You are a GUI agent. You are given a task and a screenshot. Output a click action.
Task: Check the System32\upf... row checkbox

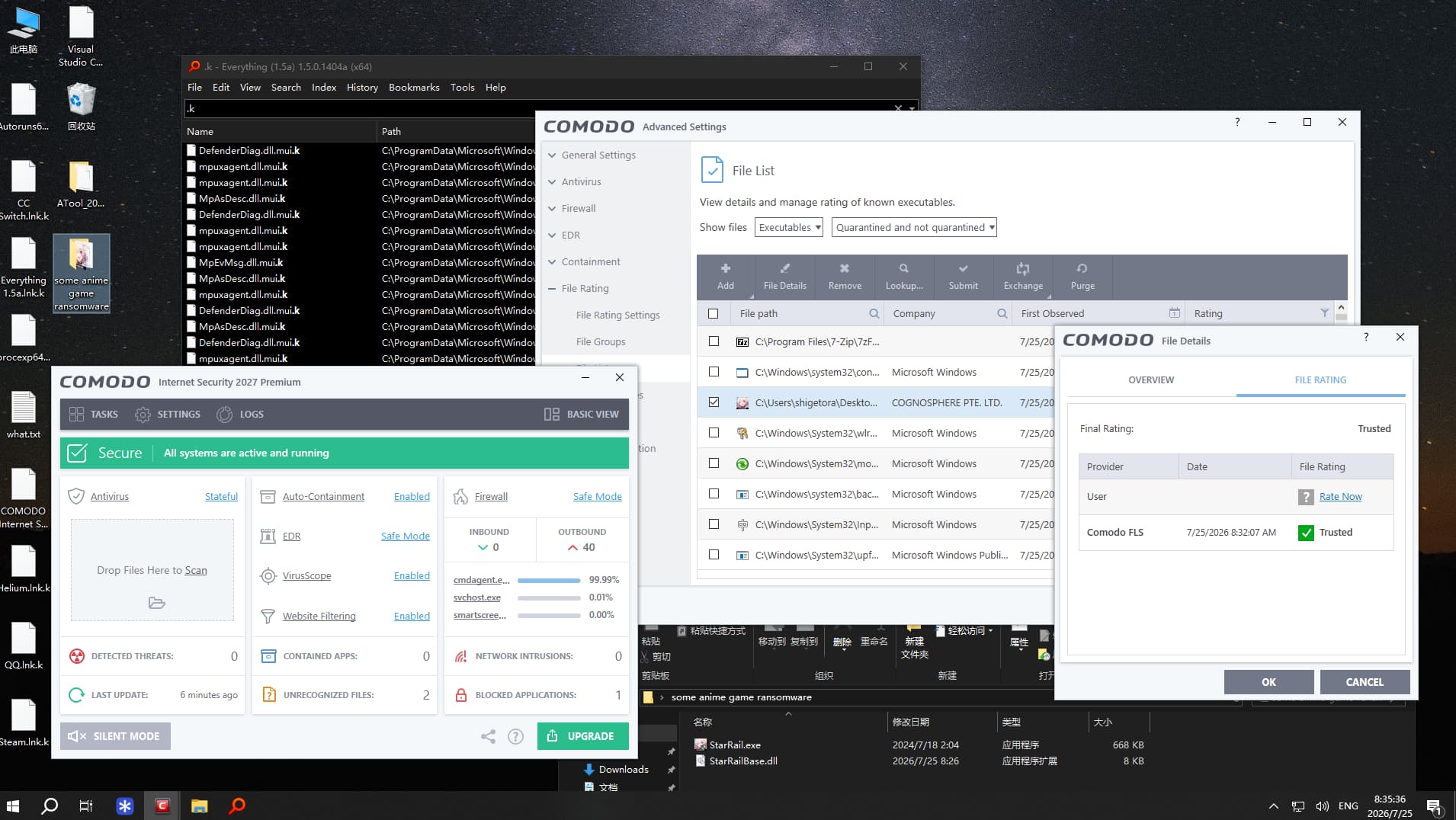point(714,555)
